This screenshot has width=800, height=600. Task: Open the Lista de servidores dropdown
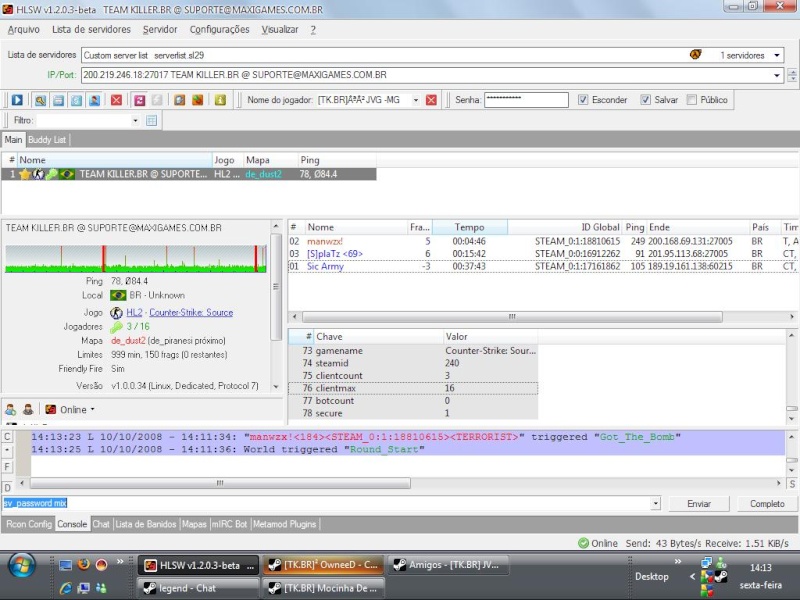click(777, 55)
